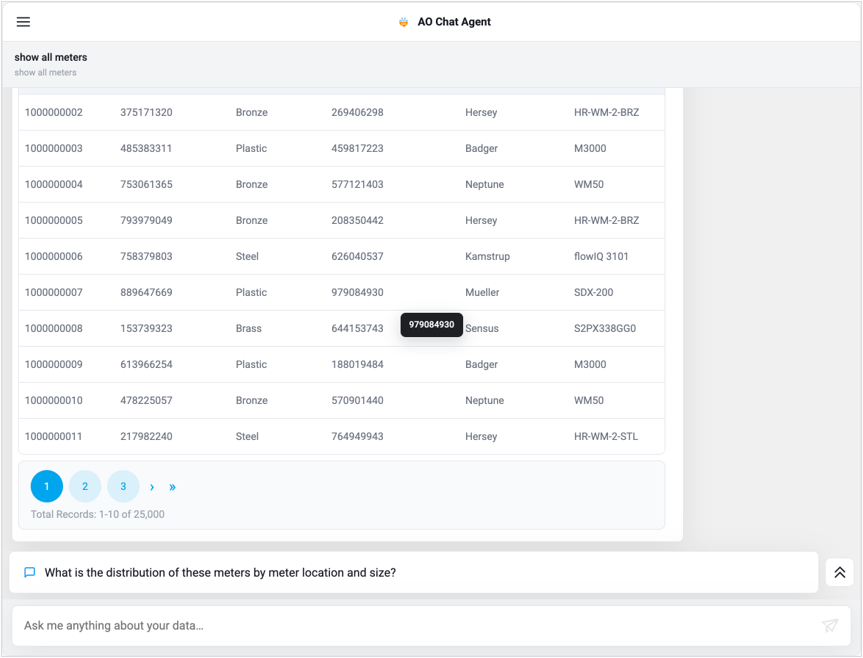Click the value 626040537

[x=357, y=256]
